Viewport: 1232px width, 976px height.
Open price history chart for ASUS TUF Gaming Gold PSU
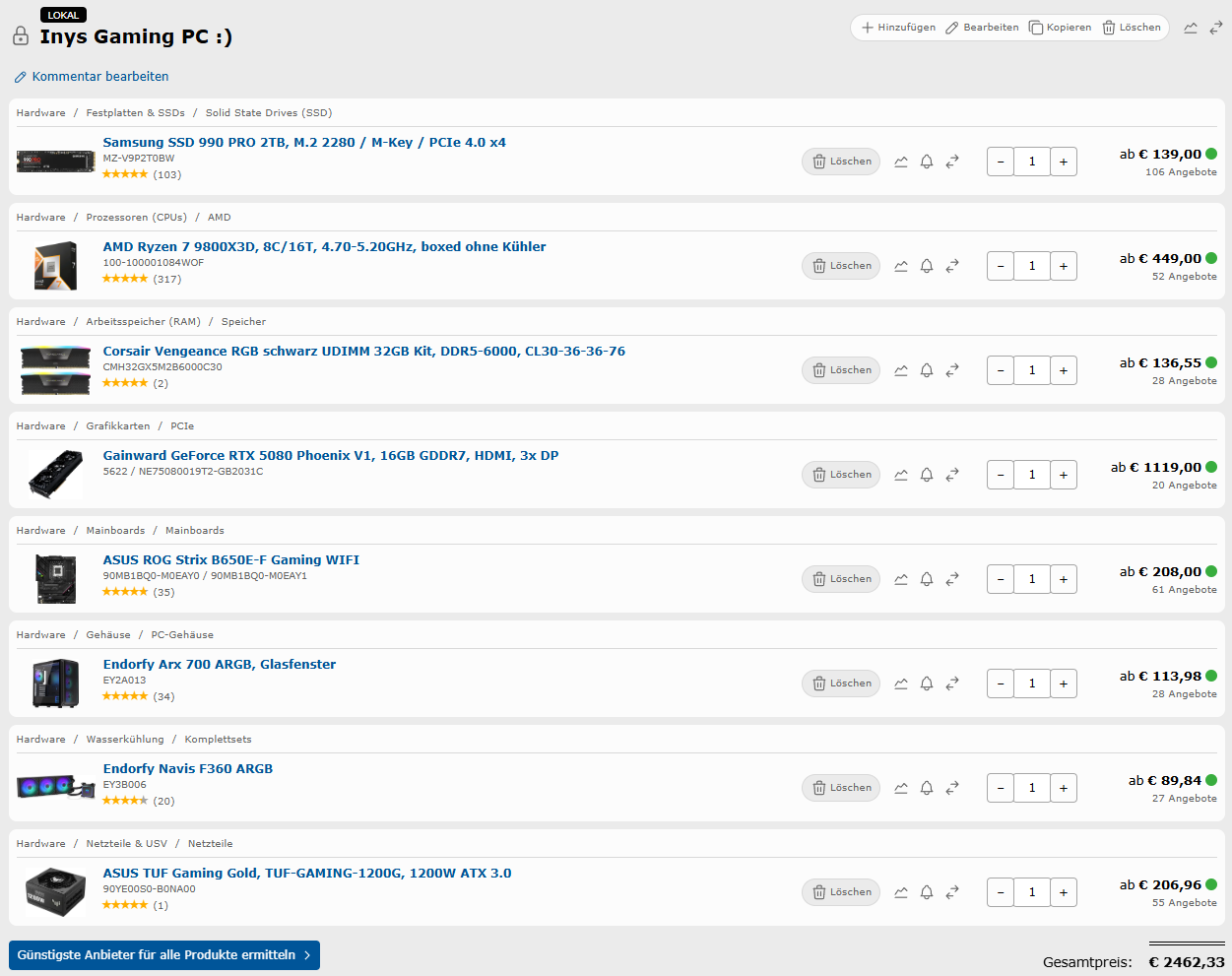[901, 892]
